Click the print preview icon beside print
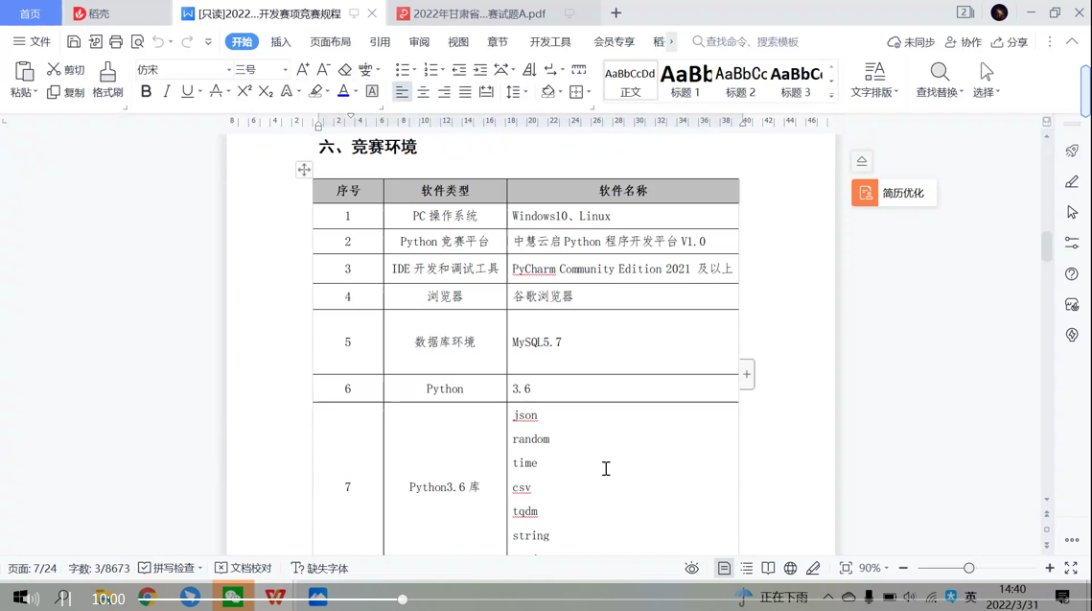This screenshot has width=1092, height=611. (x=137, y=42)
